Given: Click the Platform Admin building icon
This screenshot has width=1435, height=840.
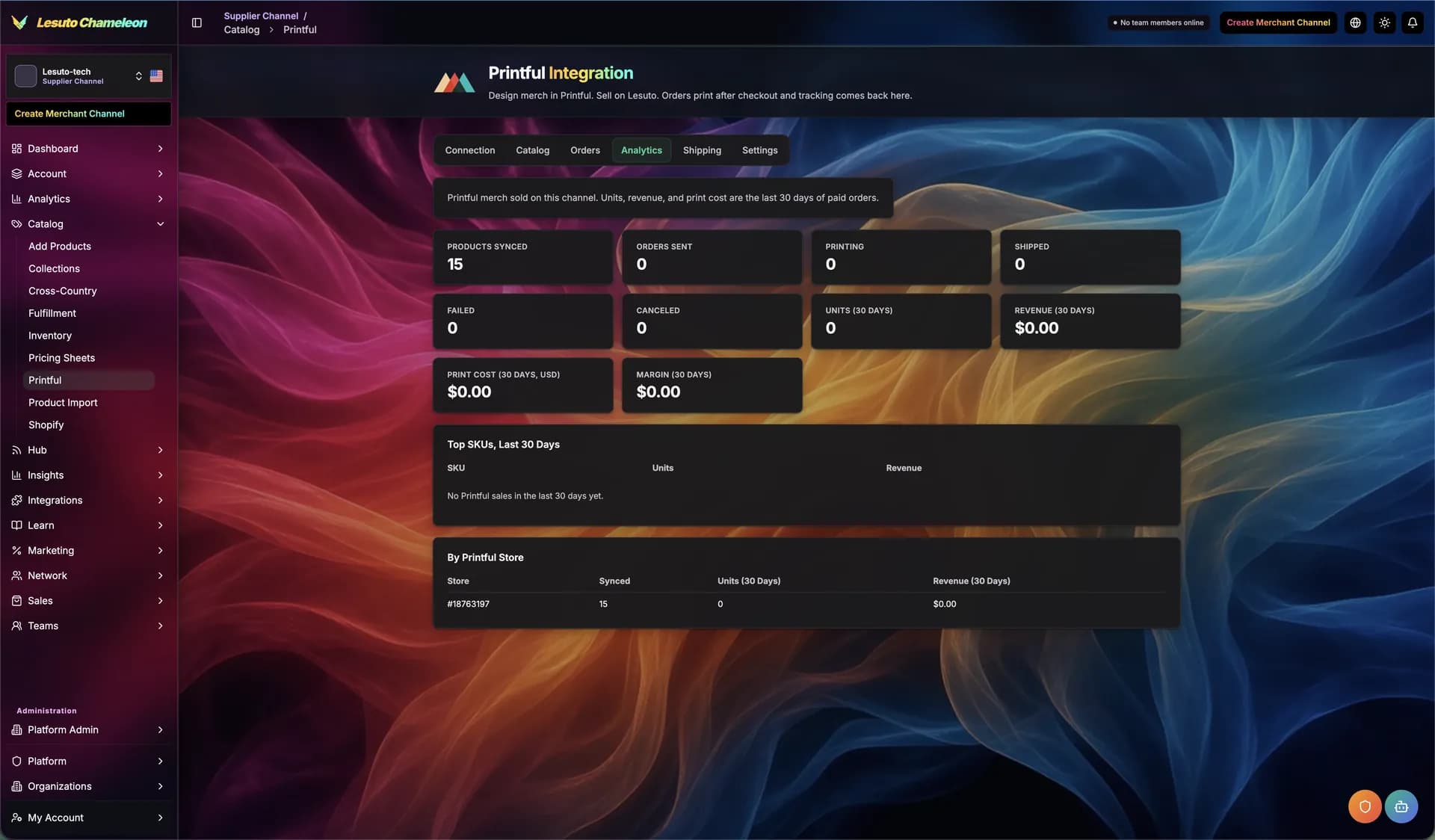Looking at the screenshot, I should coord(16,729).
